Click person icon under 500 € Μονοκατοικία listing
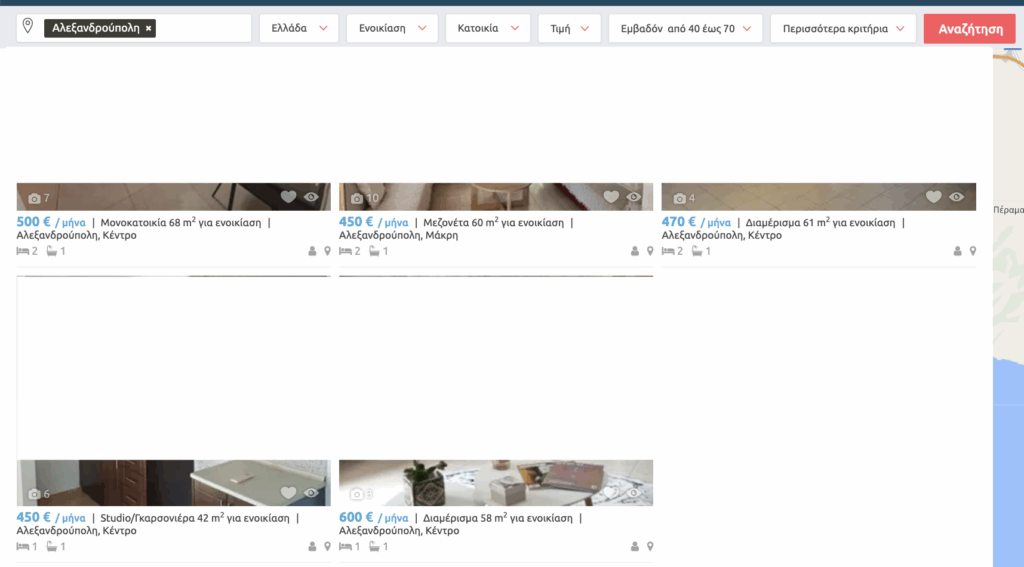1024x567 pixels. pos(312,251)
